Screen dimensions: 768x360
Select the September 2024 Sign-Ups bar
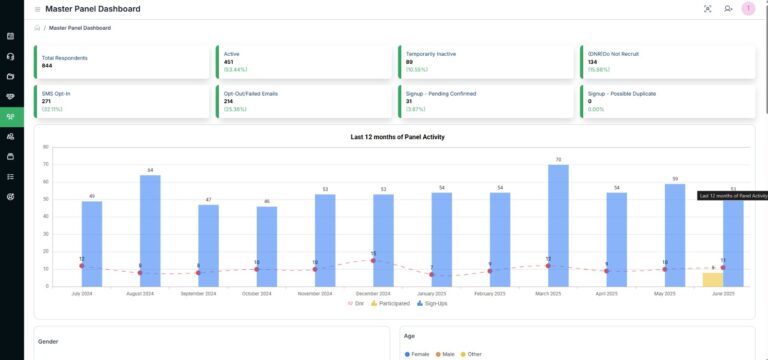209,245
